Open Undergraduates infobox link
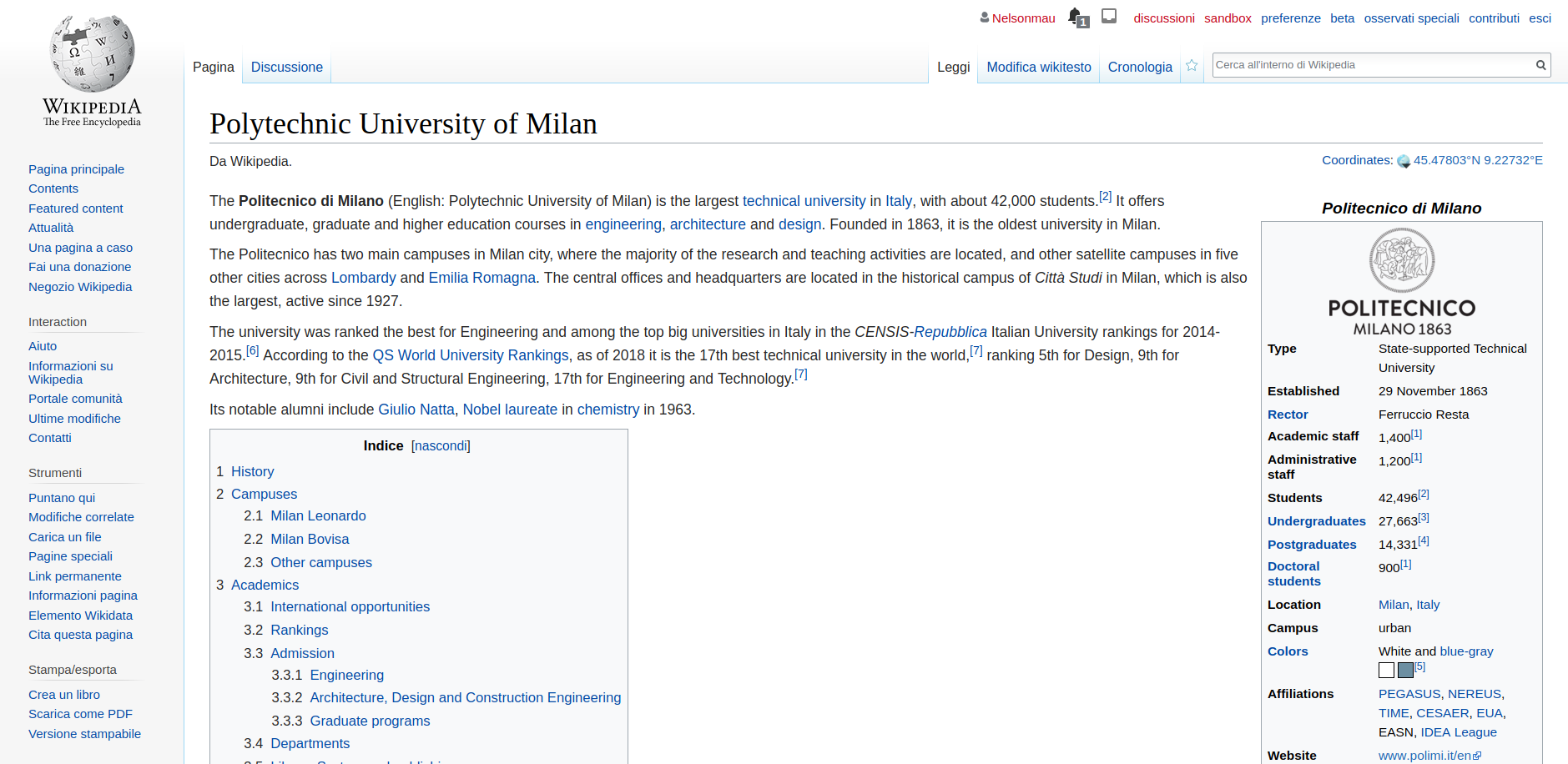 (x=1316, y=521)
